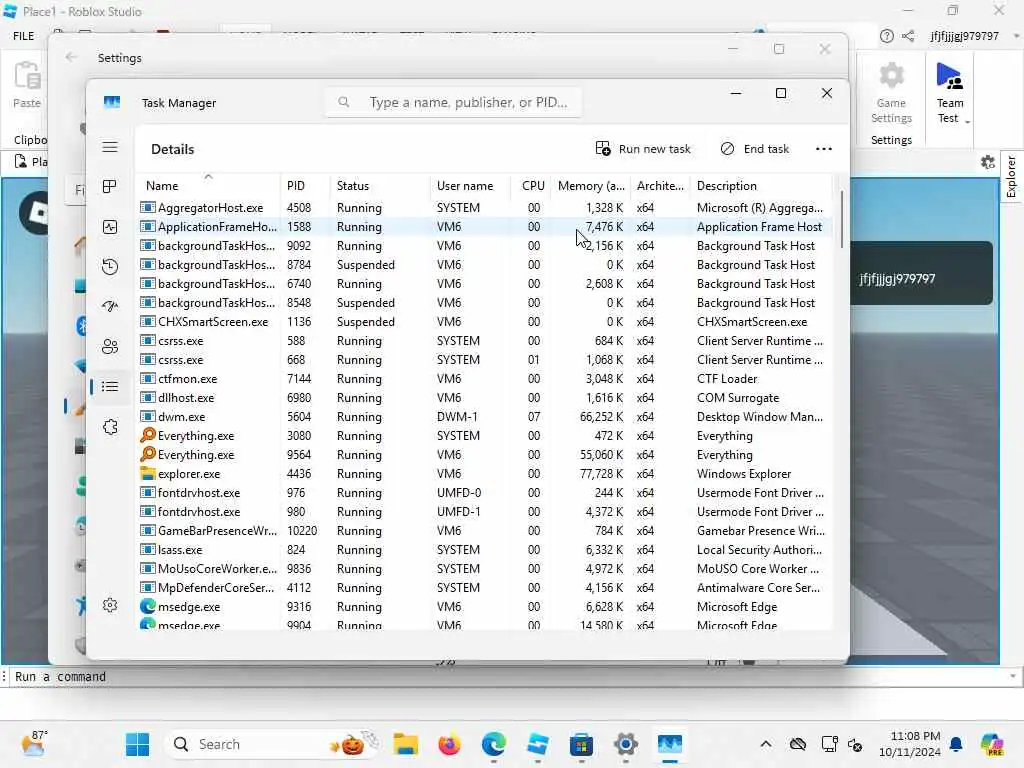Sort by the User name column header
Image resolution: width=1024 pixels, height=768 pixels.
point(470,185)
